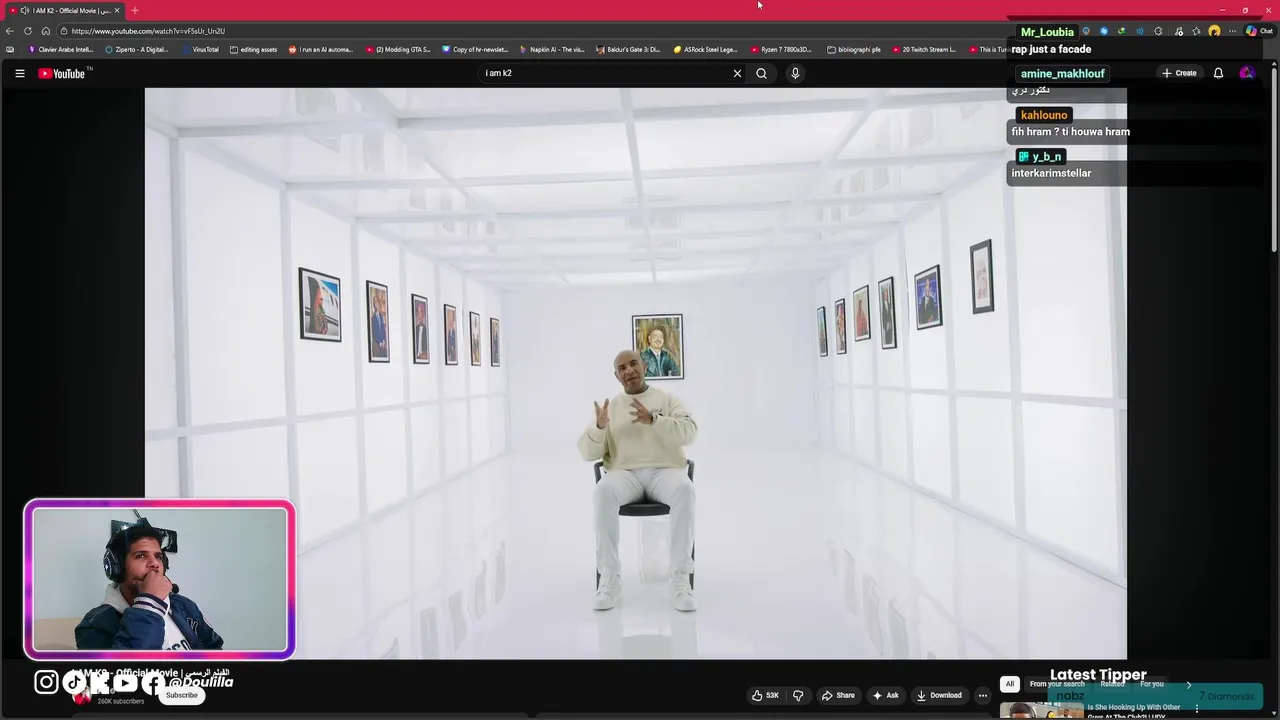Open YouTube notifications bell
Image resolution: width=1280 pixels, height=720 pixels.
tap(1218, 73)
